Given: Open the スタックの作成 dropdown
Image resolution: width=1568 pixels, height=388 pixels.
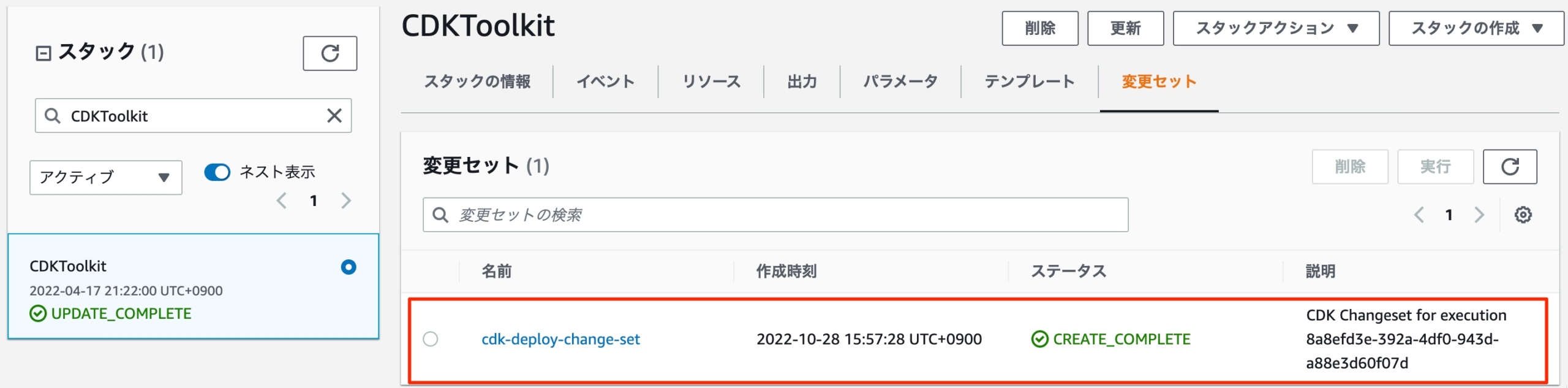Looking at the screenshot, I should (1476, 28).
